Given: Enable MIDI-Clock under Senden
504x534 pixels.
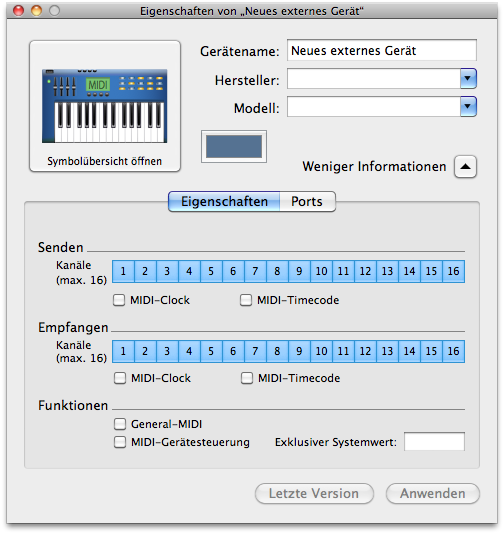Looking at the screenshot, I should pos(119,300).
